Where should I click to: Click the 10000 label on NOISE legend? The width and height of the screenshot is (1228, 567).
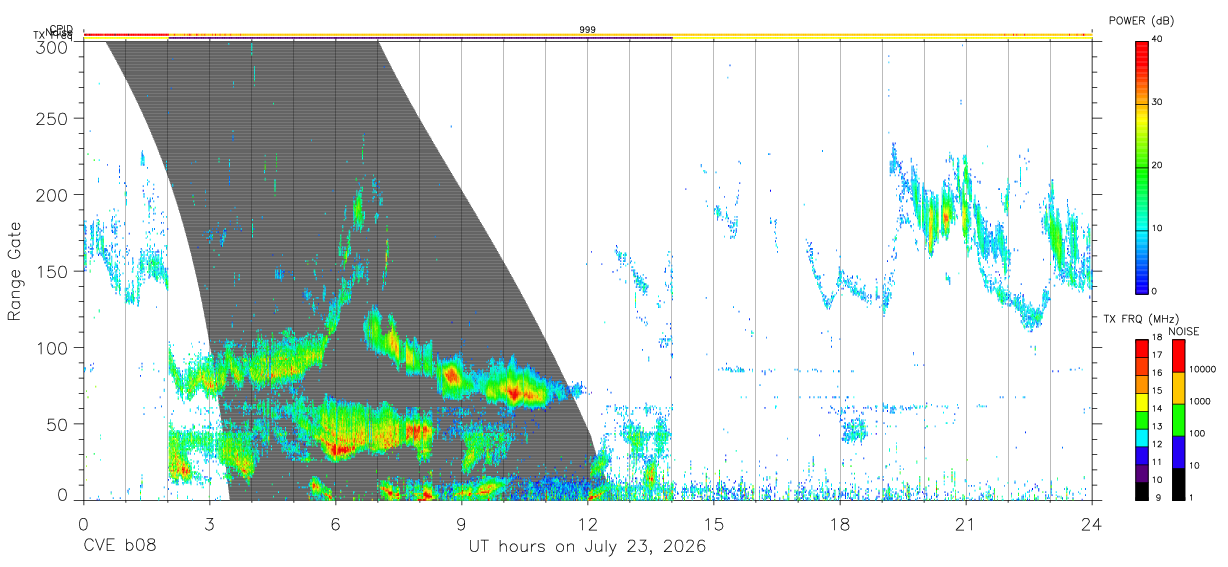[1203, 369]
